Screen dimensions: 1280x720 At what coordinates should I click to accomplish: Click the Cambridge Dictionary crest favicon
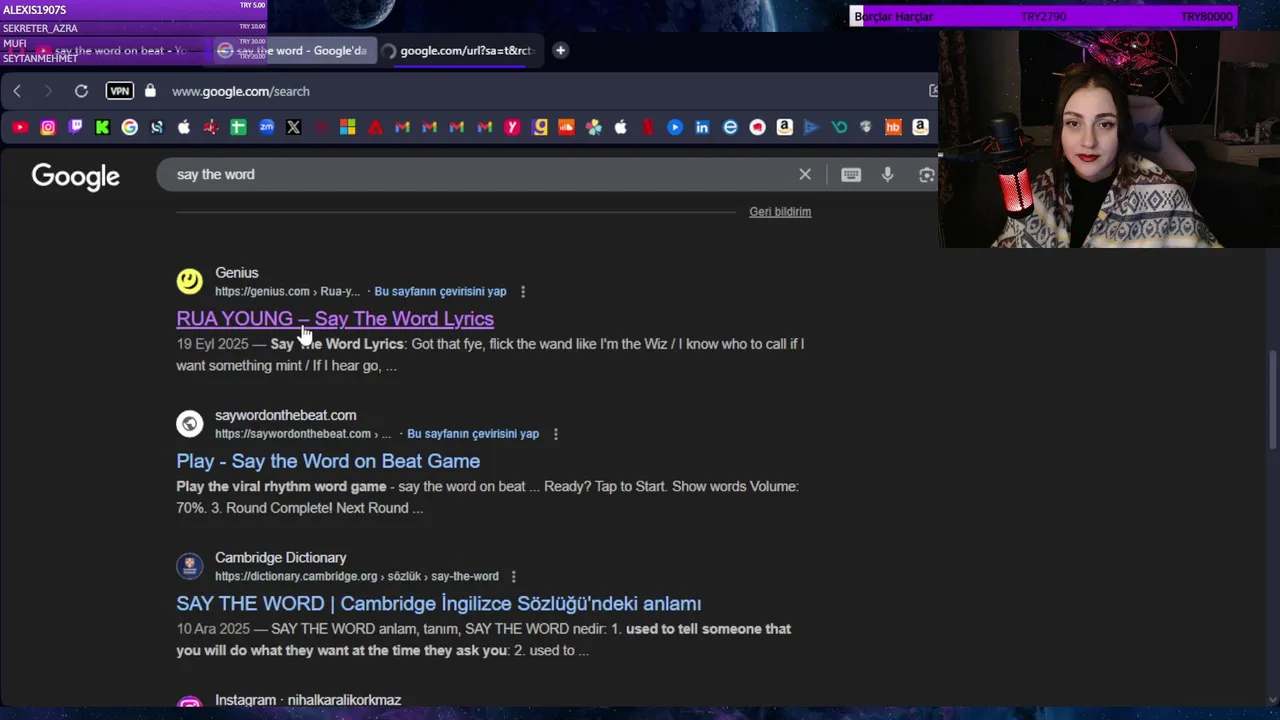tap(189, 566)
